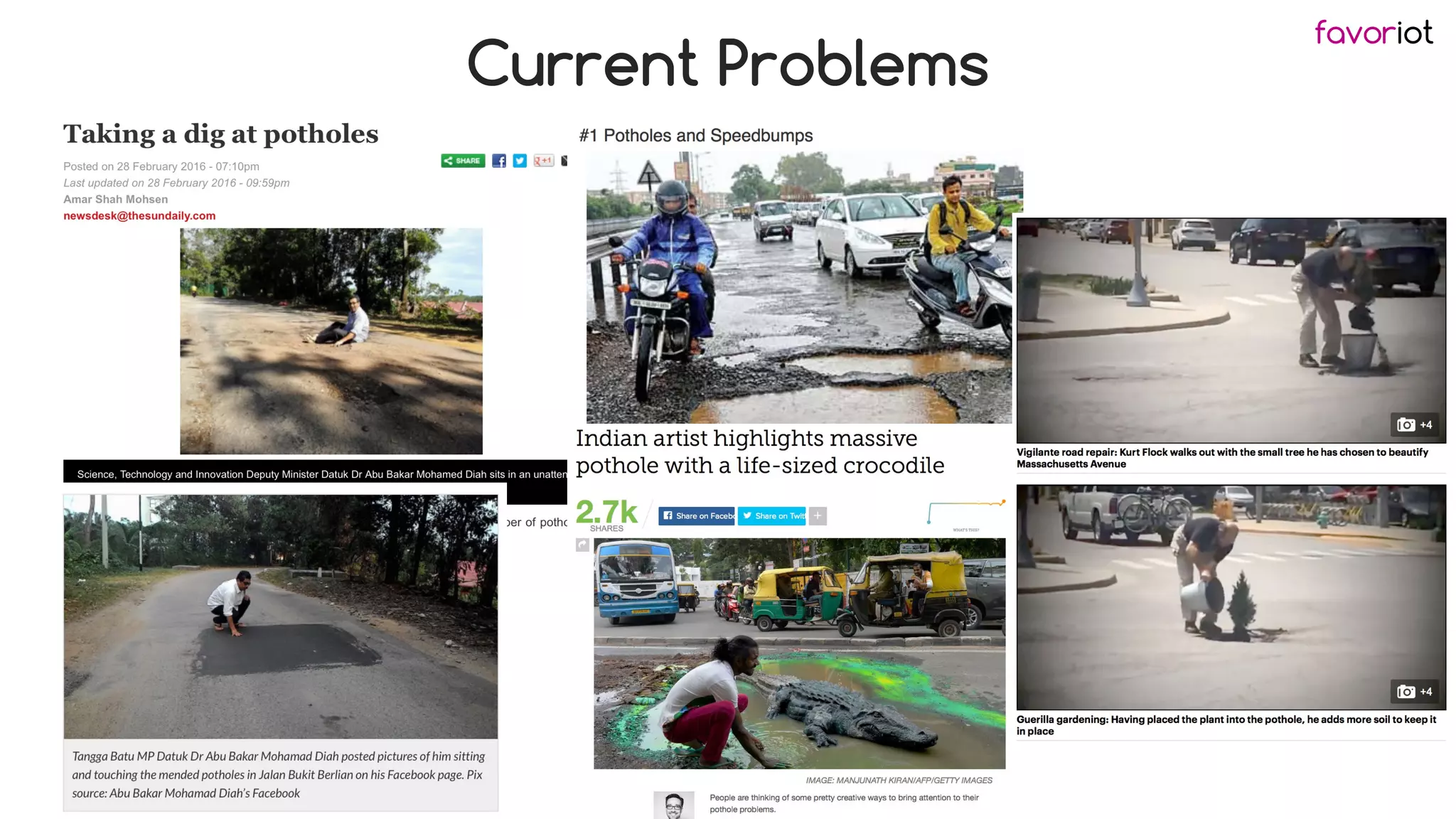Open photo of man touching mended pothole
This screenshot has width=1456, height=819.
point(280,616)
